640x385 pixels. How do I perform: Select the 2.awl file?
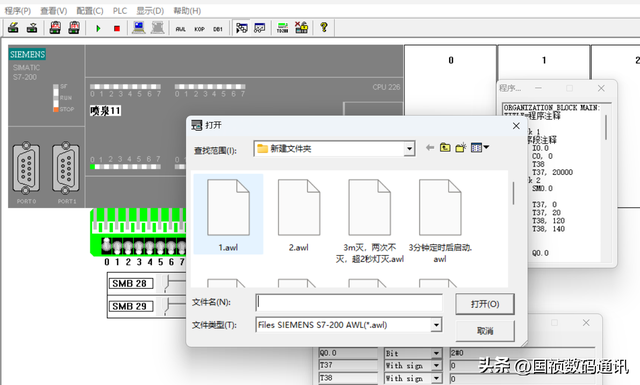pos(299,214)
